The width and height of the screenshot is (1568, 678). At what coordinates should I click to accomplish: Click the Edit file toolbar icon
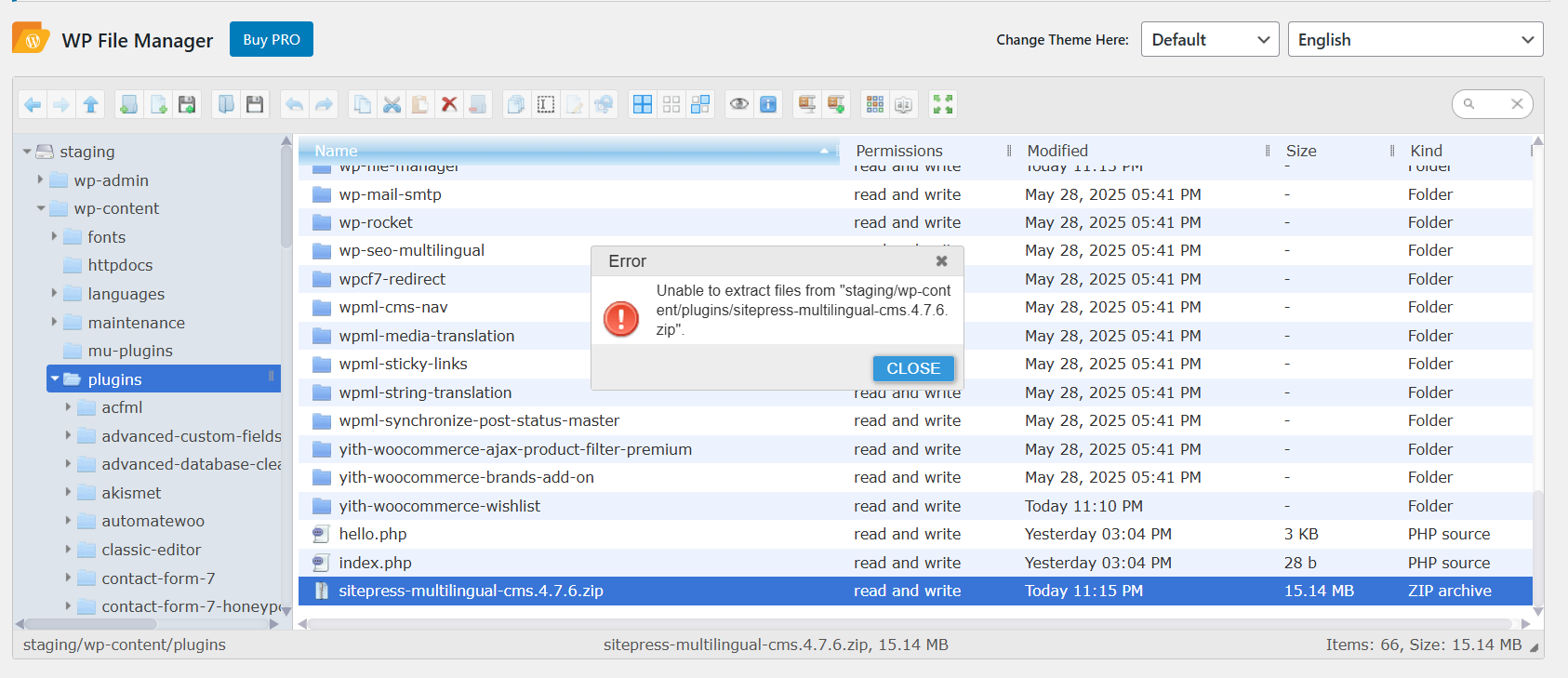point(575,104)
